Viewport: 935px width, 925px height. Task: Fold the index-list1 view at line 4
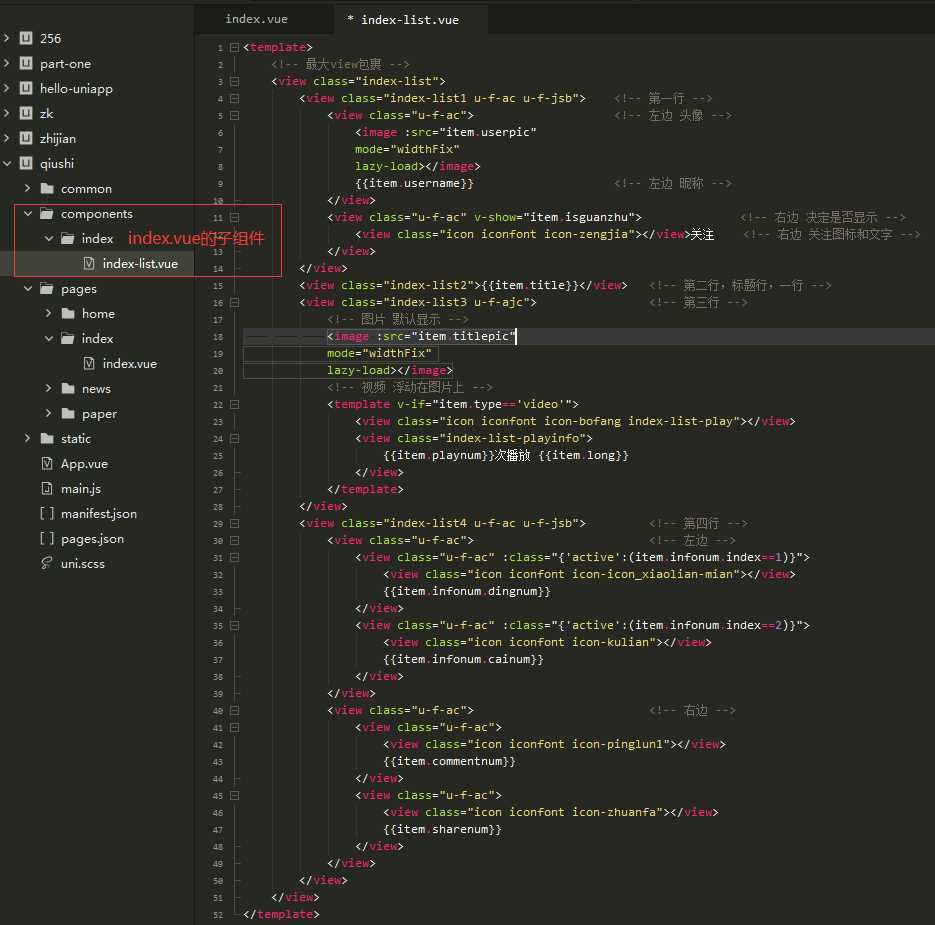(234, 98)
